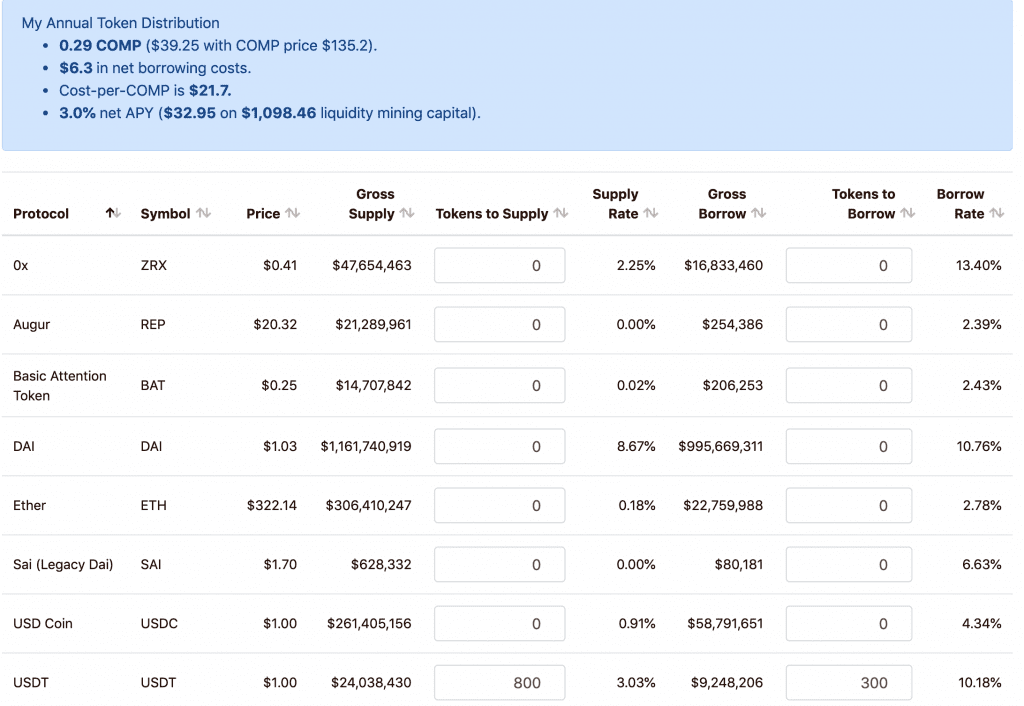Click the USDT Tokens to Borrow input
Viewport: 1024px width, 706px height.
coord(848,683)
